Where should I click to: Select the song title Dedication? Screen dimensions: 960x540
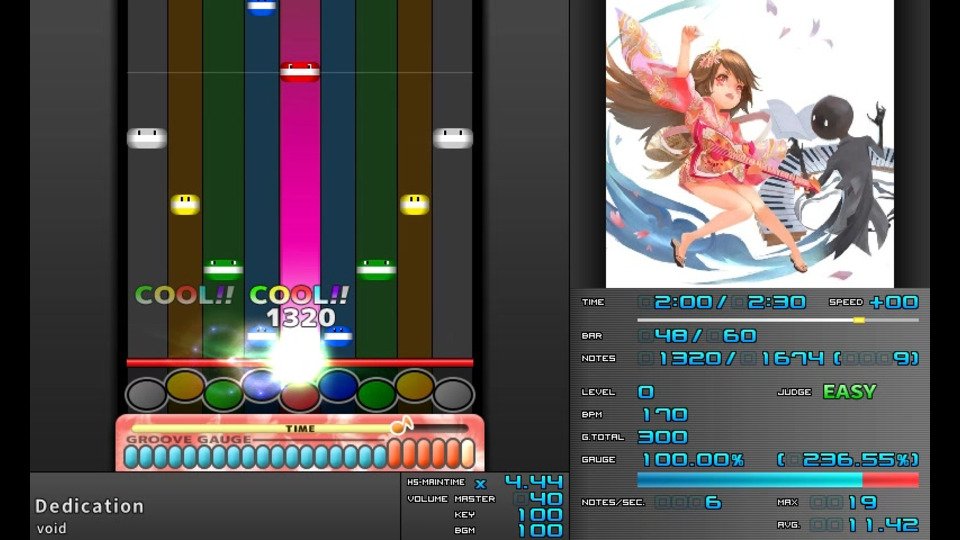coord(89,506)
